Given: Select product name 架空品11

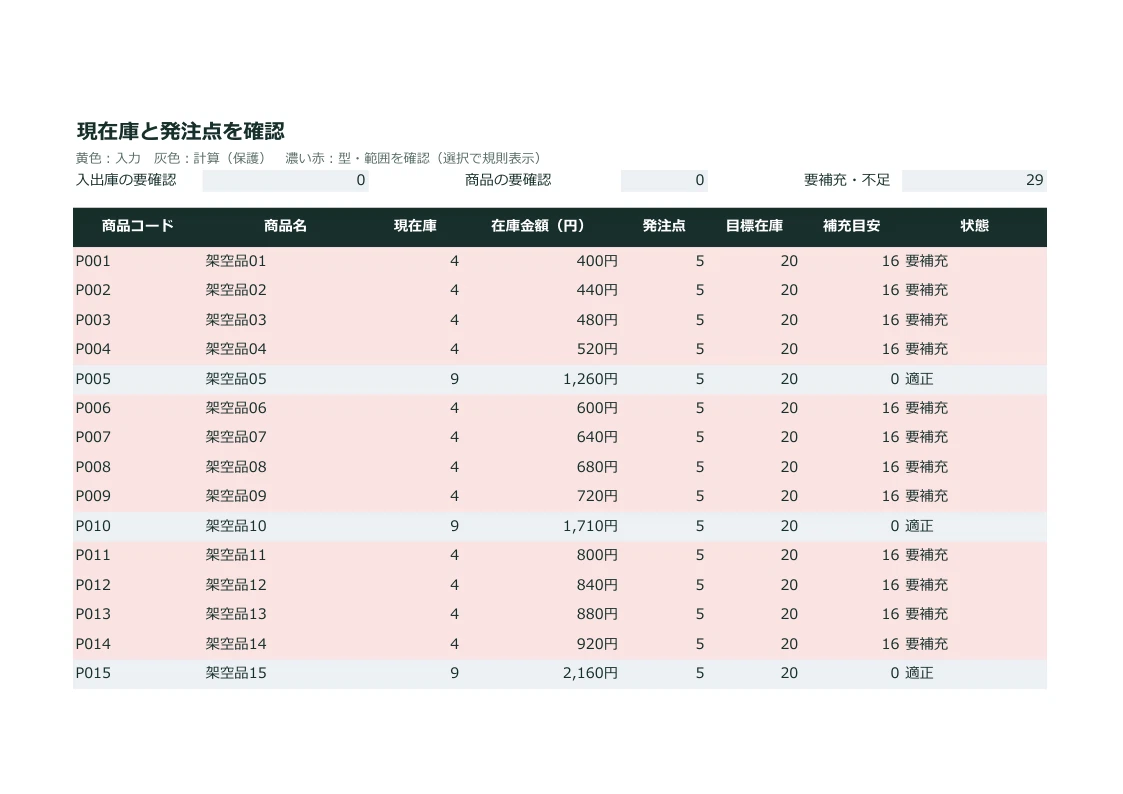Looking at the screenshot, I should point(236,556).
